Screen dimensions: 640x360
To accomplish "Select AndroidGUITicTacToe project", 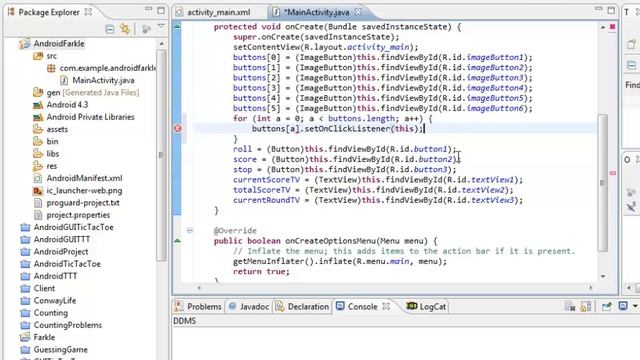I will (73, 227).
